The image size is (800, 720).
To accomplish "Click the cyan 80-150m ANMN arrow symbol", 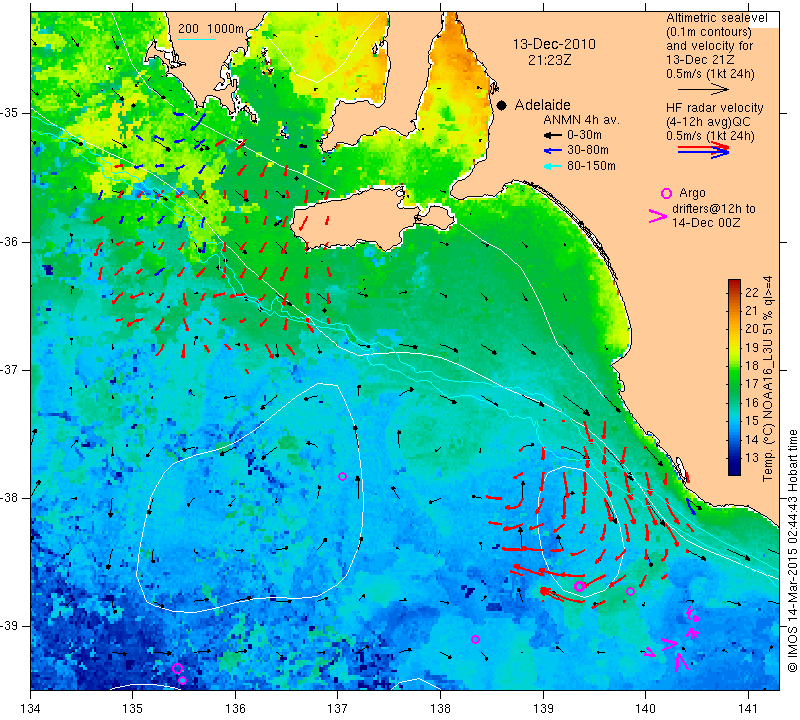I will pyautogui.click(x=552, y=166).
